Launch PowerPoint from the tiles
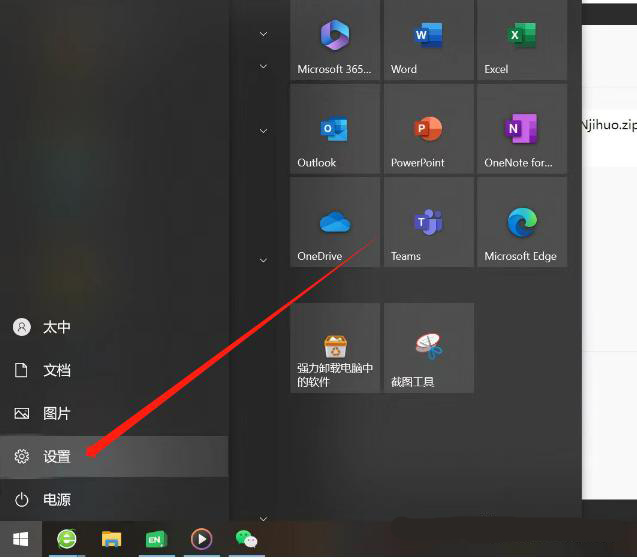The image size is (637, 559). pos(429,129)
